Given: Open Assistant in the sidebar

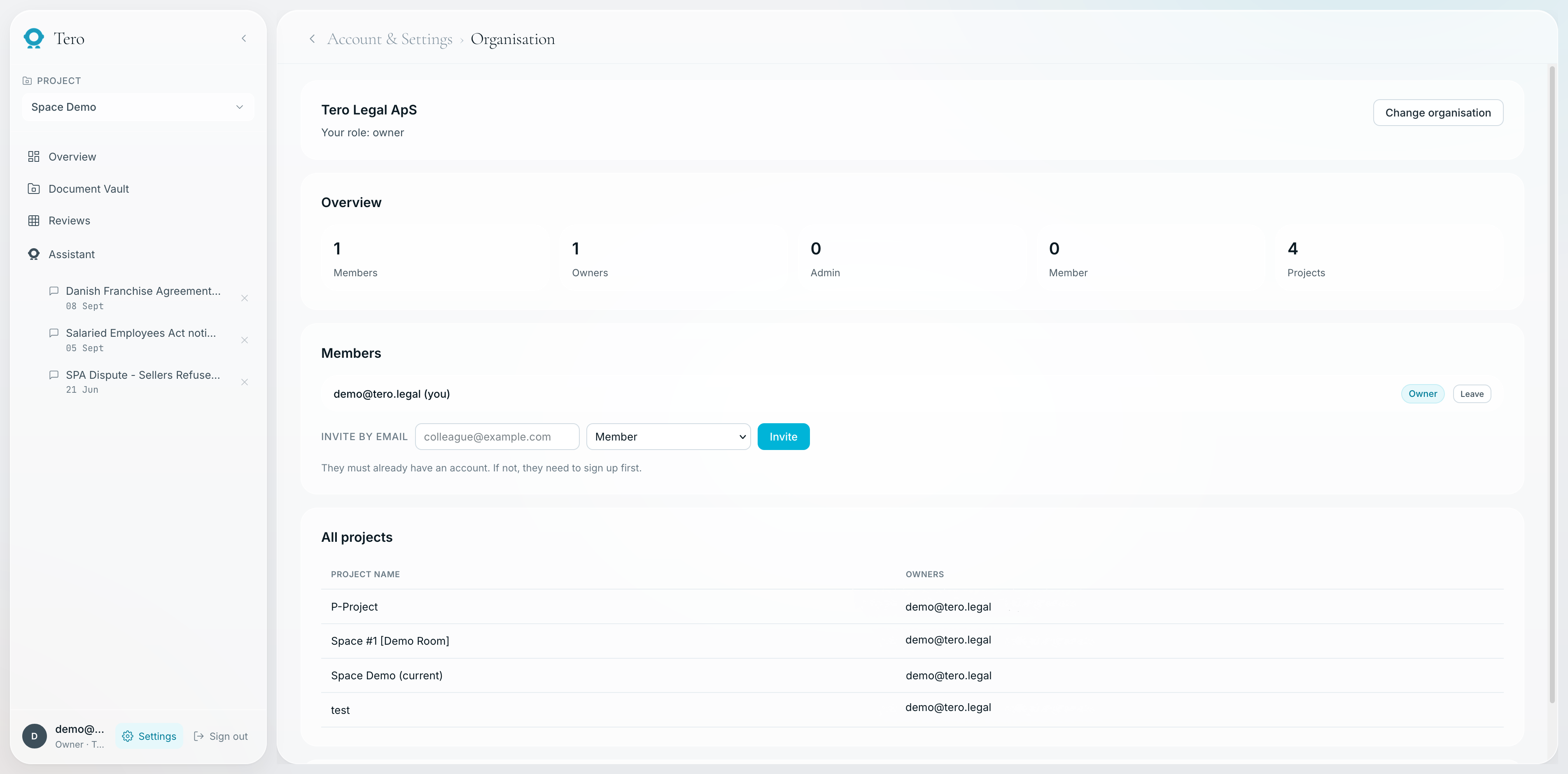Looking at the screenshot, I should [72, 254].
